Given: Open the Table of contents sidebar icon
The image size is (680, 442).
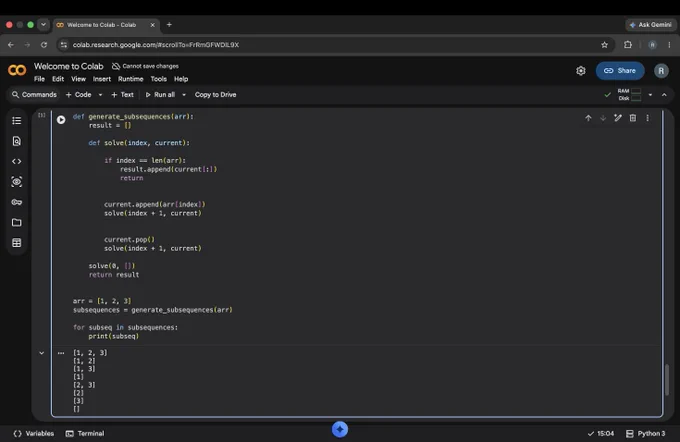Looking at the screenshot, I should coord(16,121).
